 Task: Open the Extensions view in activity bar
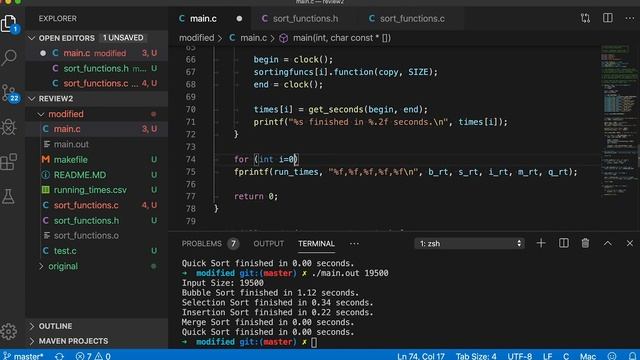9,162
